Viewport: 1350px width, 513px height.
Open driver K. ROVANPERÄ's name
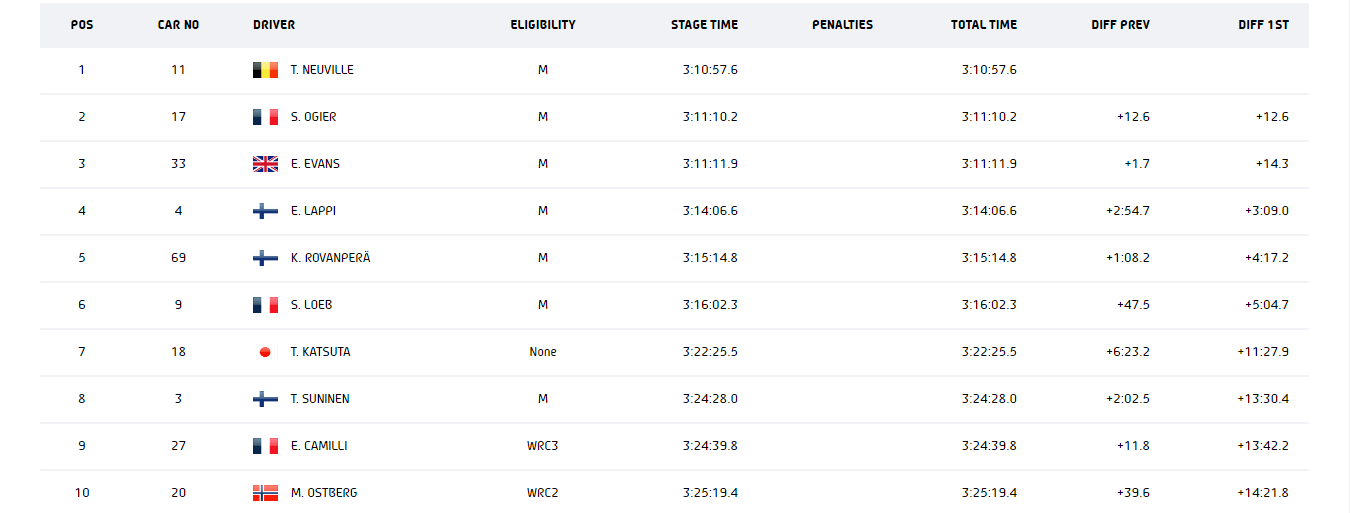[x=330, y=258]
